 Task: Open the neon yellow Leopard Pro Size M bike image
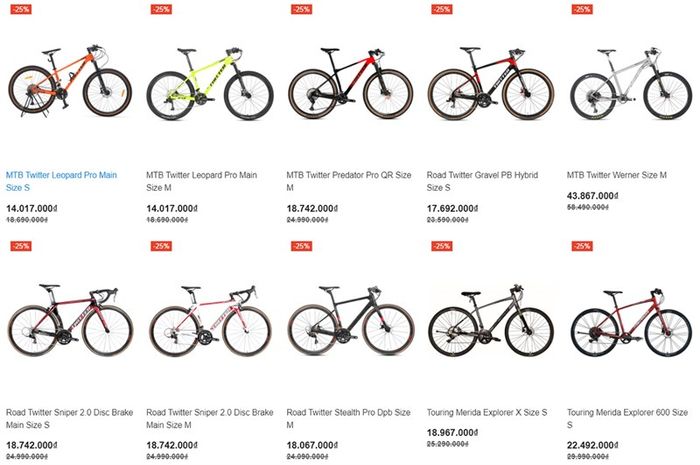[x=210, y=83]
